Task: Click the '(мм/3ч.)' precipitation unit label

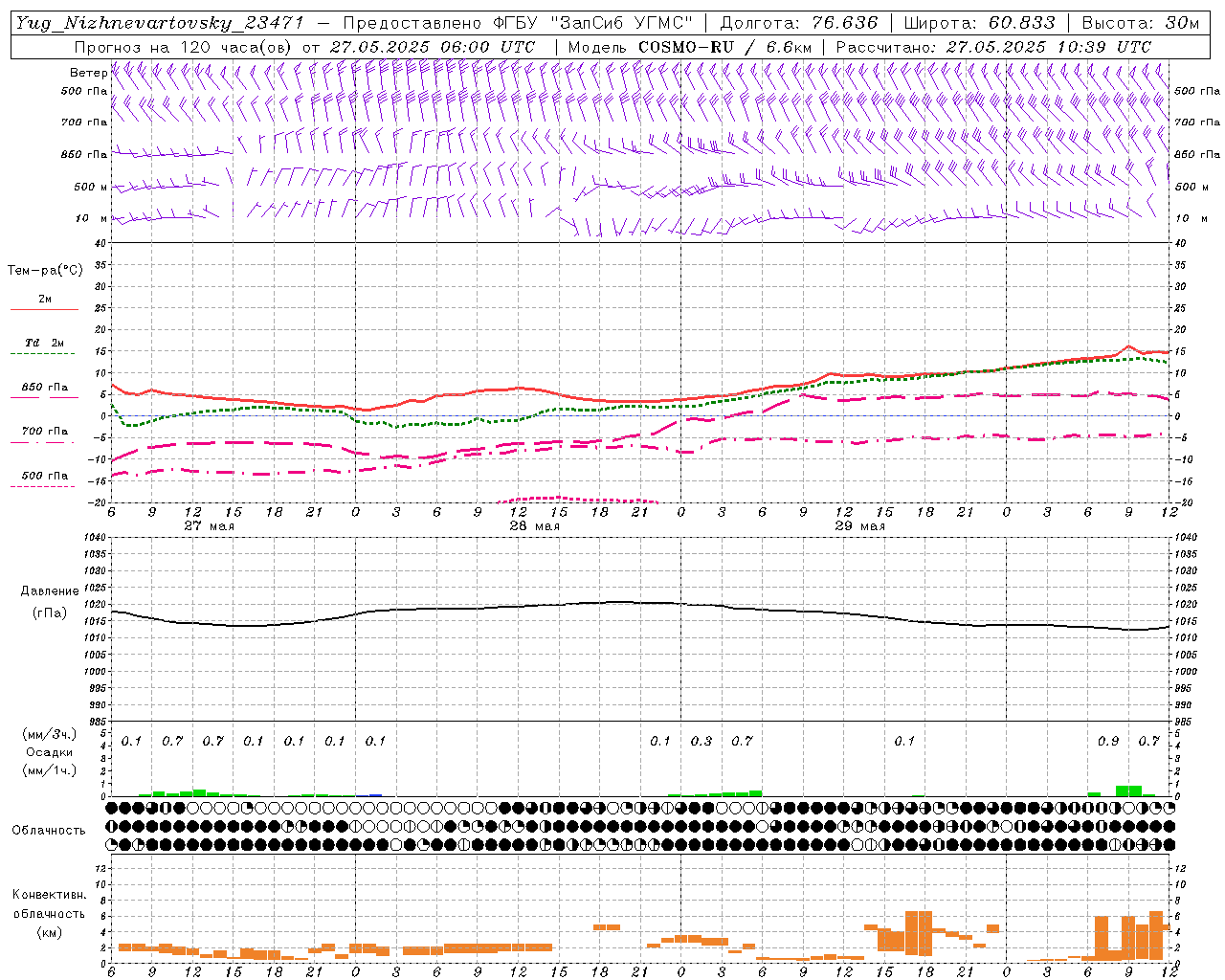Action: click(49, 734)
